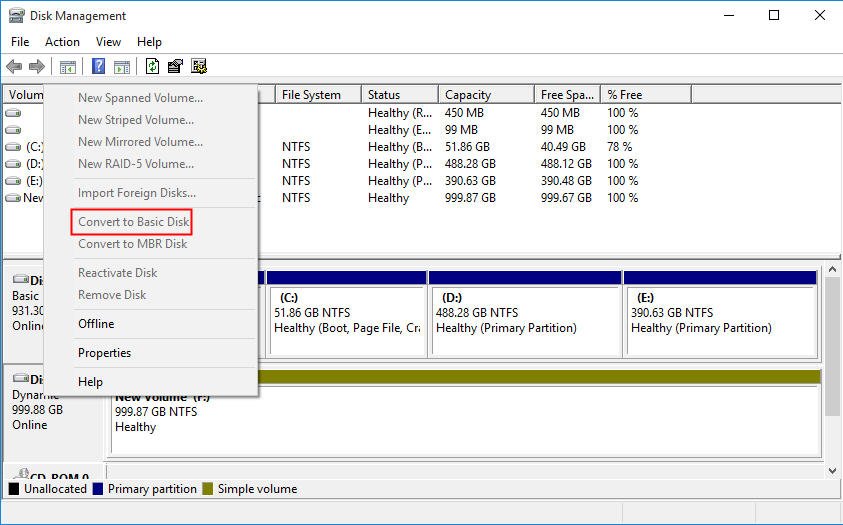This screenshot has height=525, width=843.
Task: Click the vertical scrollbar thumb in disk pane
Action: (x=832, y=346)
